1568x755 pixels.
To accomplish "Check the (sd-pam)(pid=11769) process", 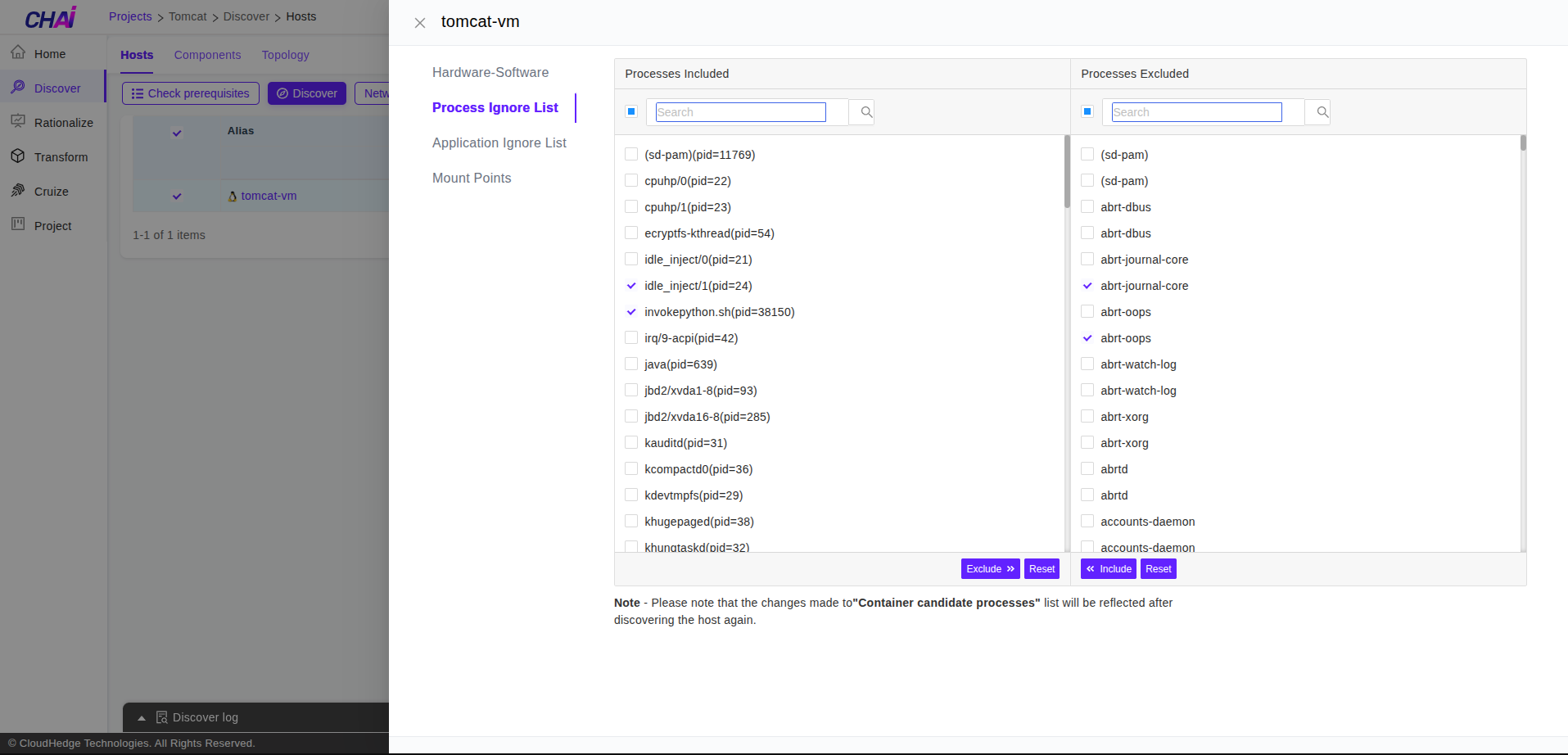I will tap(631, 154).
